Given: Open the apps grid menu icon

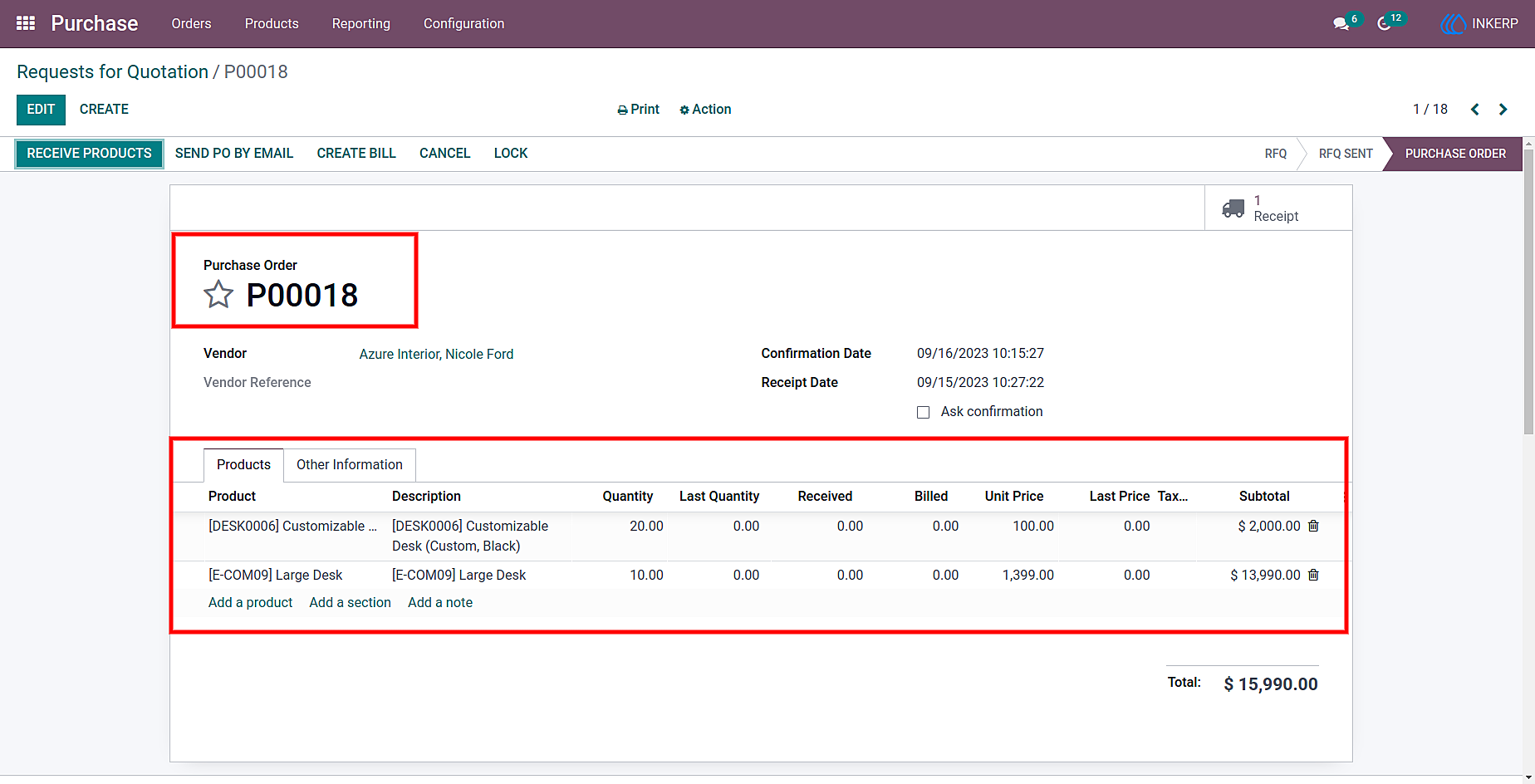Looking at the screenshot, I should [x=26, y=23].
